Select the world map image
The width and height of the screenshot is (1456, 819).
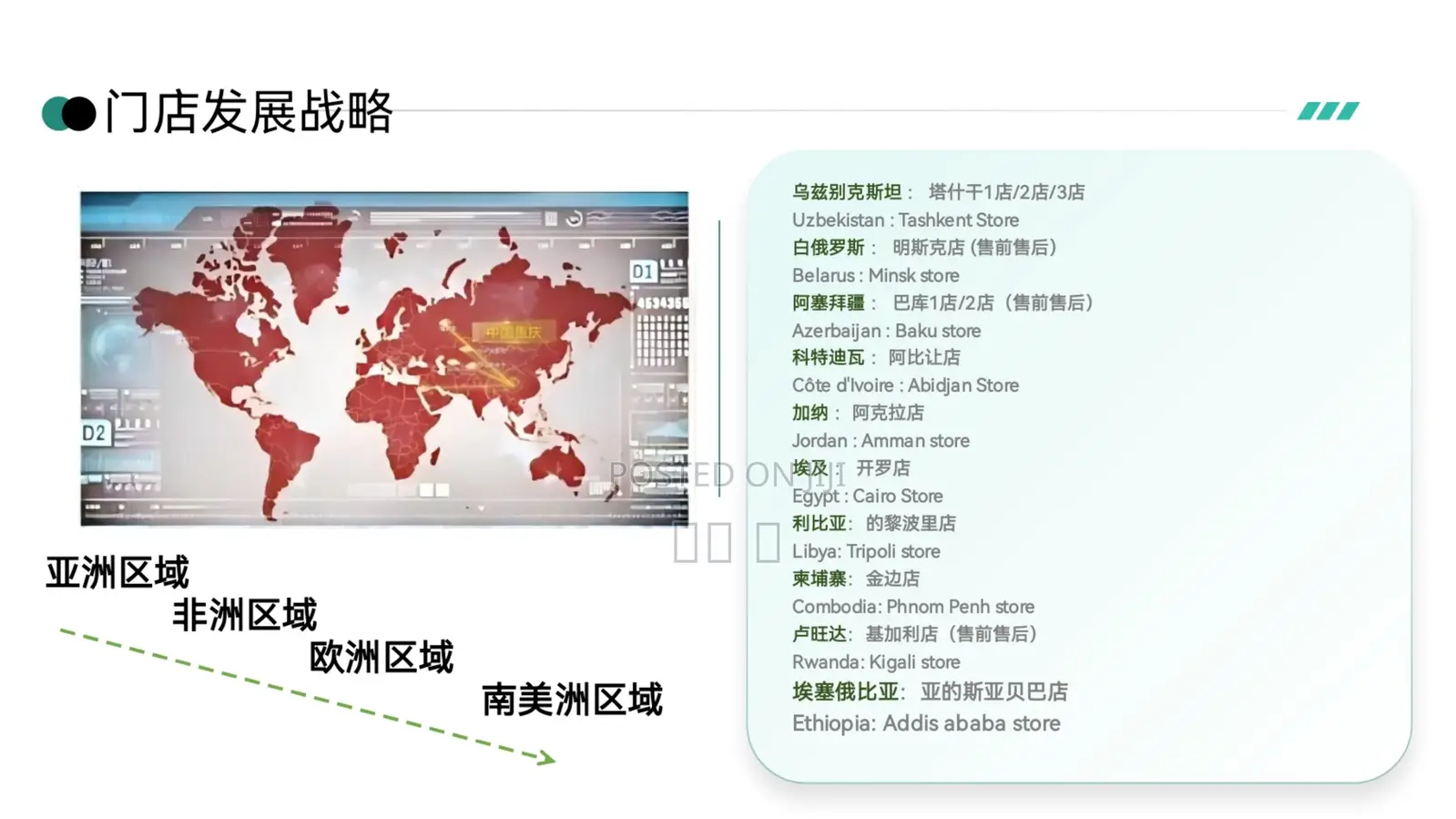tap(383, 357)
